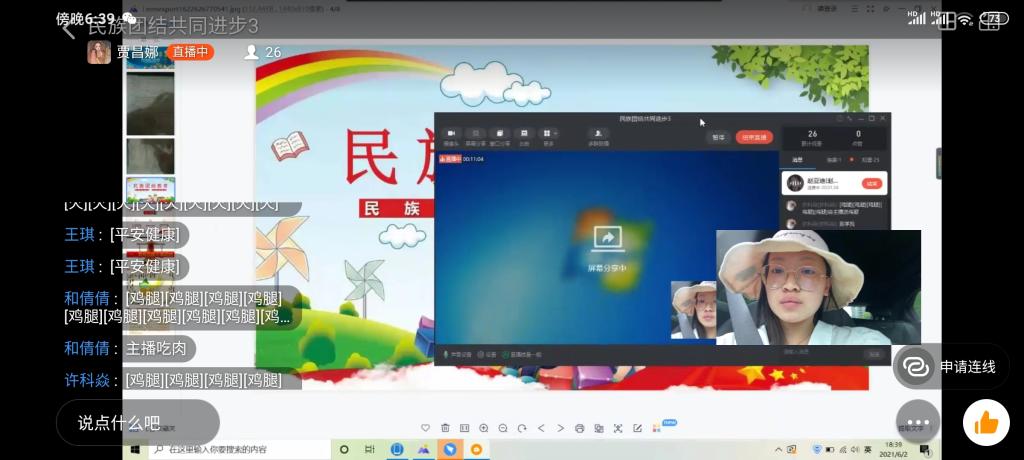Image resolution: width=1024 pixels, height=460 pixels.
Task: Click the red end-live button
Action: click(752, 137)
